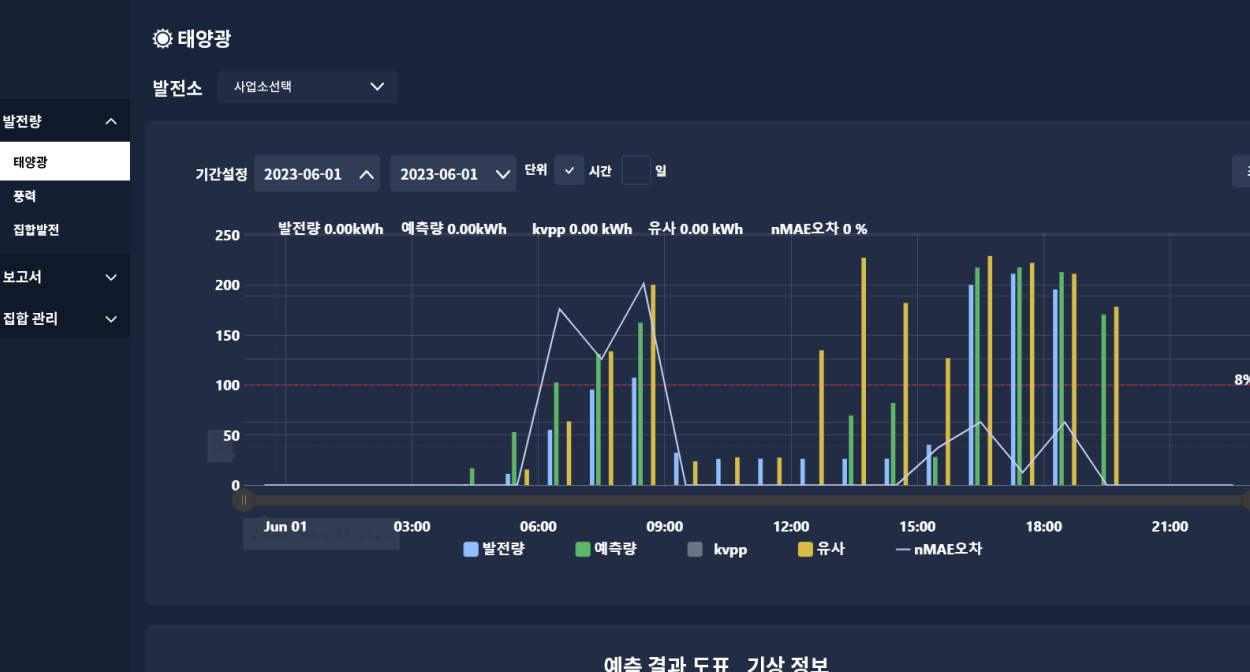
Task: Click the chart zoom slider left handle
Action: point(243,500)
